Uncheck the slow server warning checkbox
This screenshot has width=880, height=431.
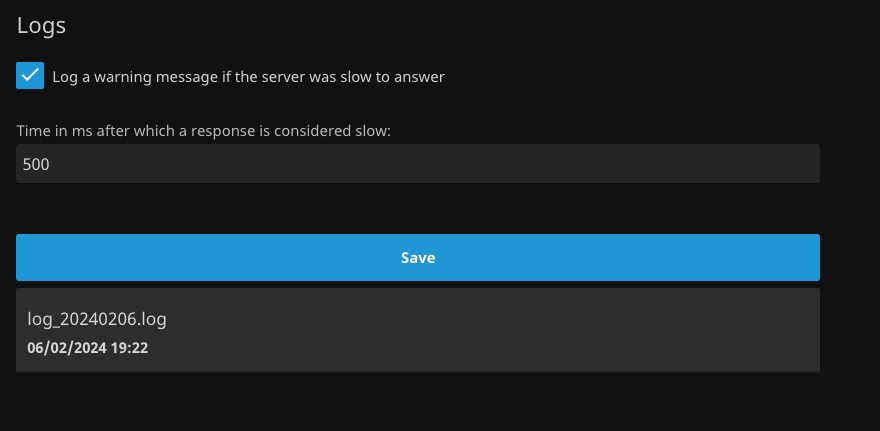pyautogui.click(x=30, y=76)
